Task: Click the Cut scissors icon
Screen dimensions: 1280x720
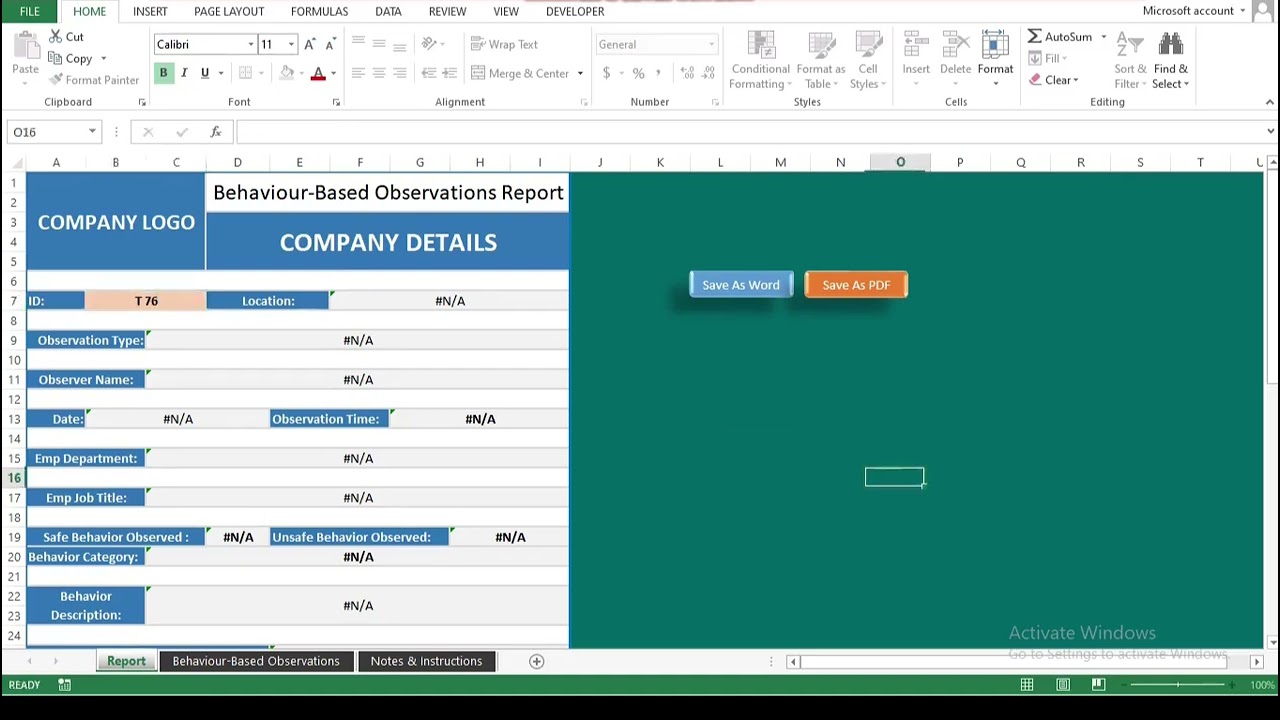Action: coord(56,37)
